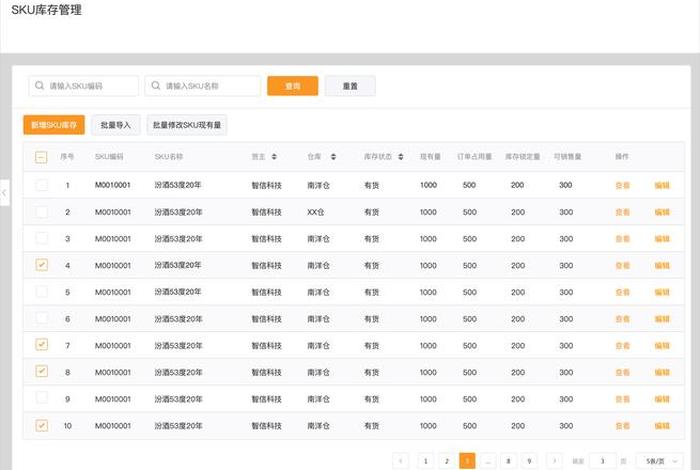
Task: Click the 重置 reset button
Action: pyautogui.click(x=350, y=86)
